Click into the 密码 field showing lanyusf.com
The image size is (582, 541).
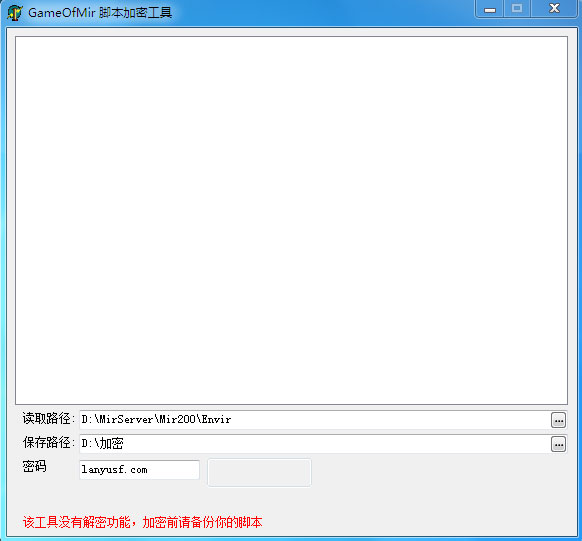[x=140, y=470]
